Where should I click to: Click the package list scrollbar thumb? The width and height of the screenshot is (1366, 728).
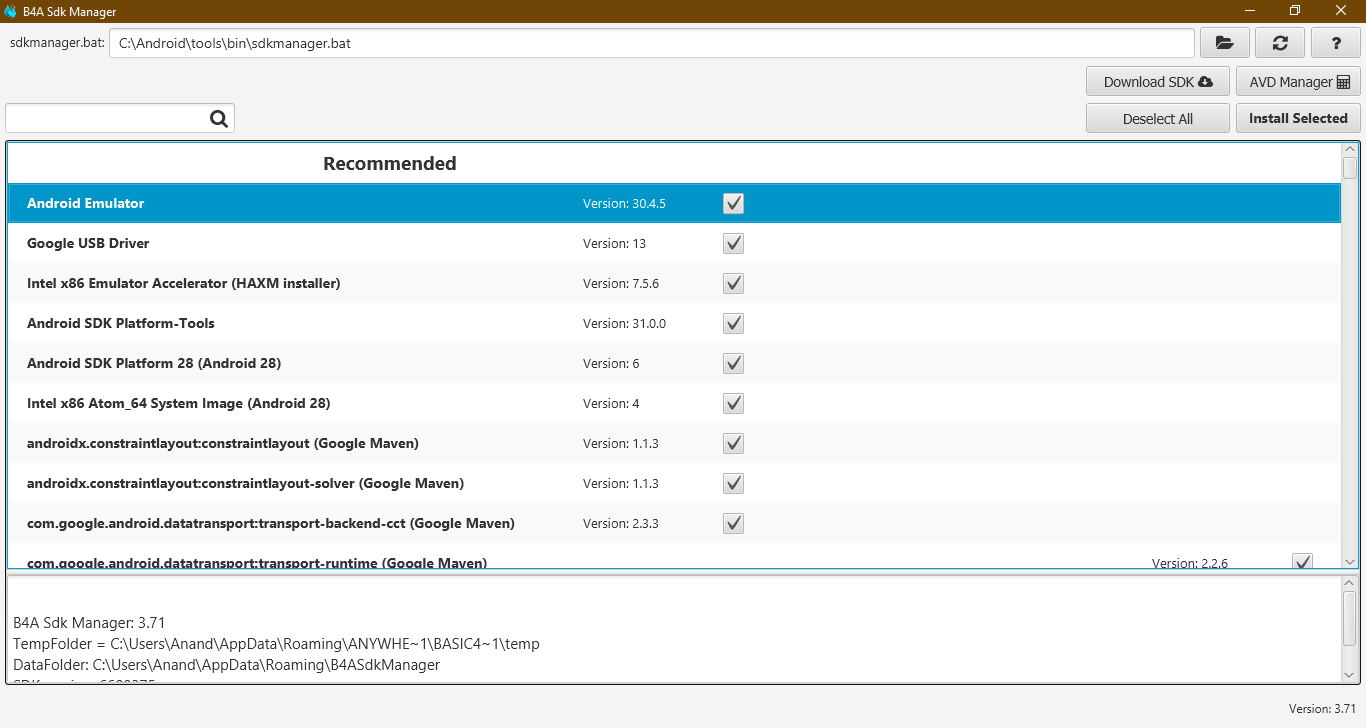(x=1350, y=167)
